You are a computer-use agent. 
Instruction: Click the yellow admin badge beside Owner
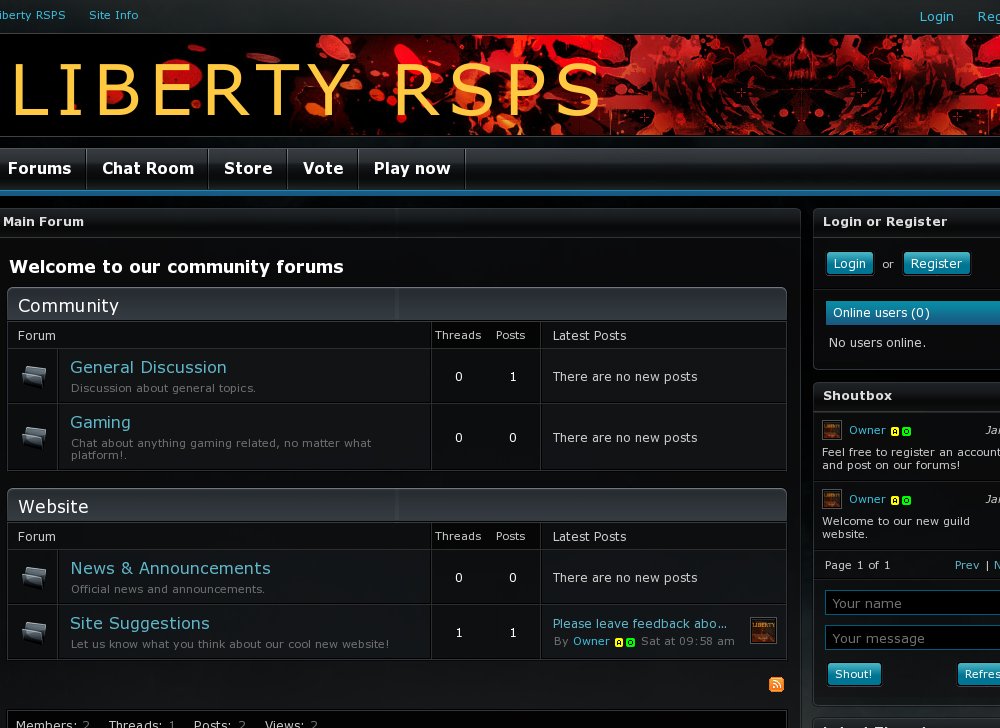click(x=895, y=430)
